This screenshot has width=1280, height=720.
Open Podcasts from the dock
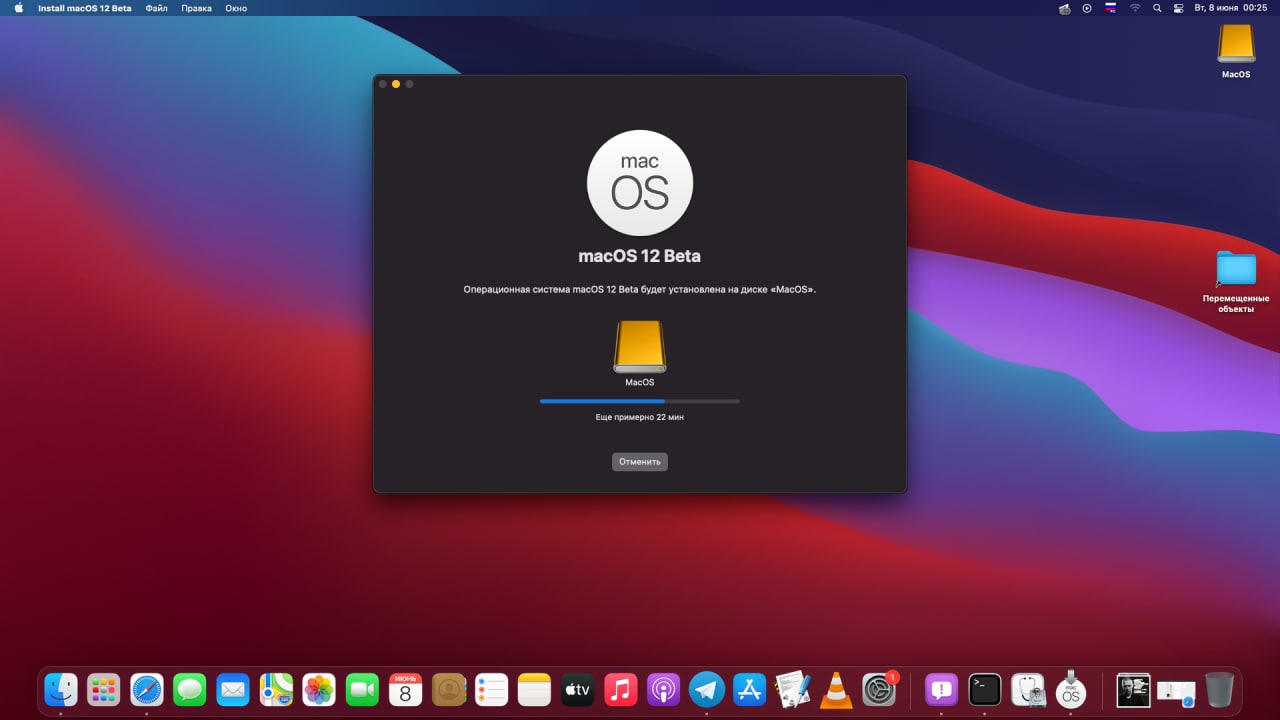coord(664,689)
